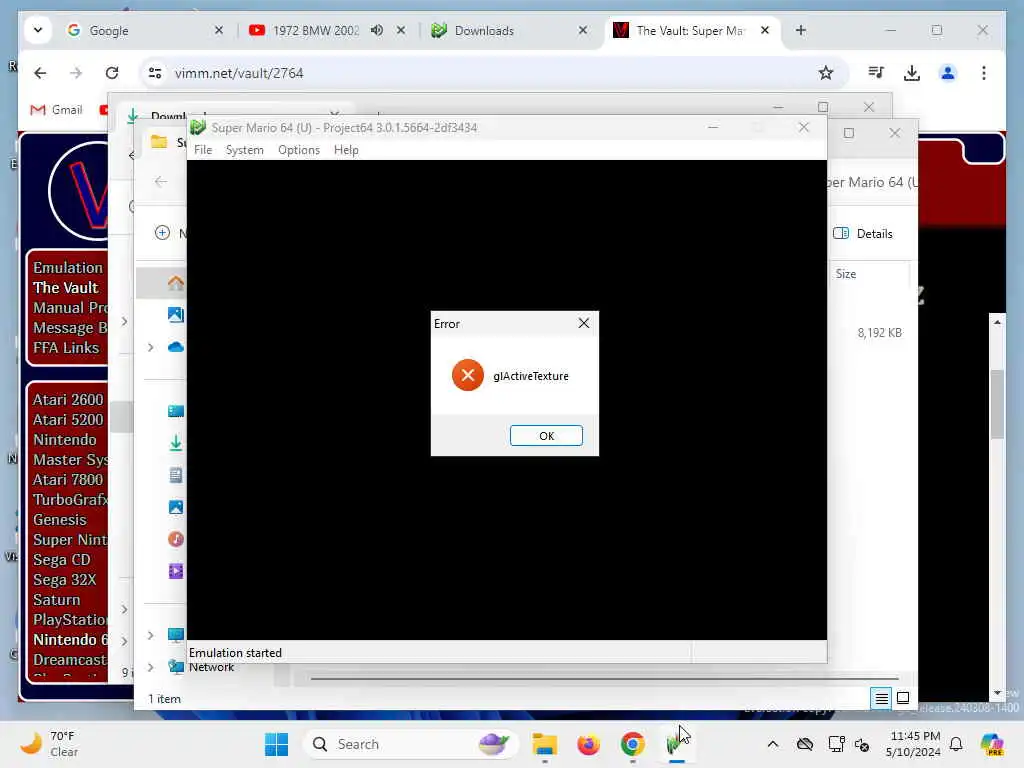Click the browser page vertical scrollbar thumb
Viewport: 1024px width, 768px height.
coord(997,404)
